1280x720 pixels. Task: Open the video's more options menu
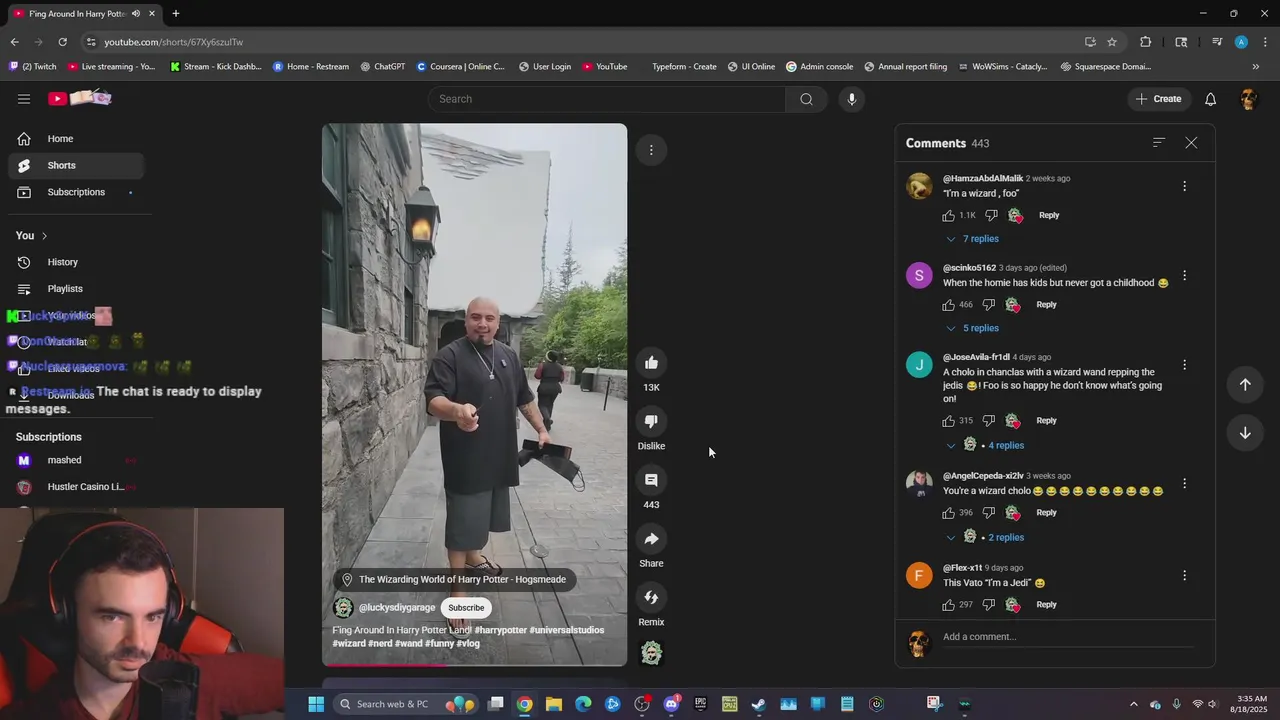(x=651, y=150)
